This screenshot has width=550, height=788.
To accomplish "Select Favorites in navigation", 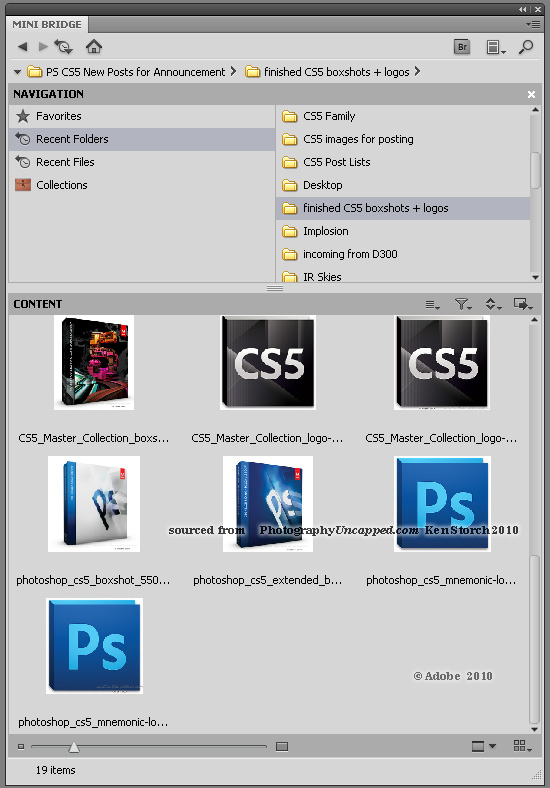I will click(142, 116).
